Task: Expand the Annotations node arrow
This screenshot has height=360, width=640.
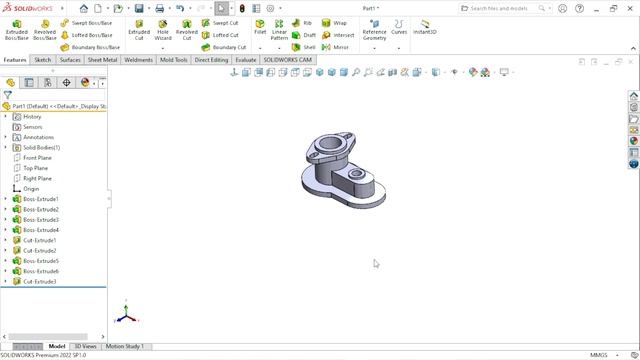Action: 5,137
